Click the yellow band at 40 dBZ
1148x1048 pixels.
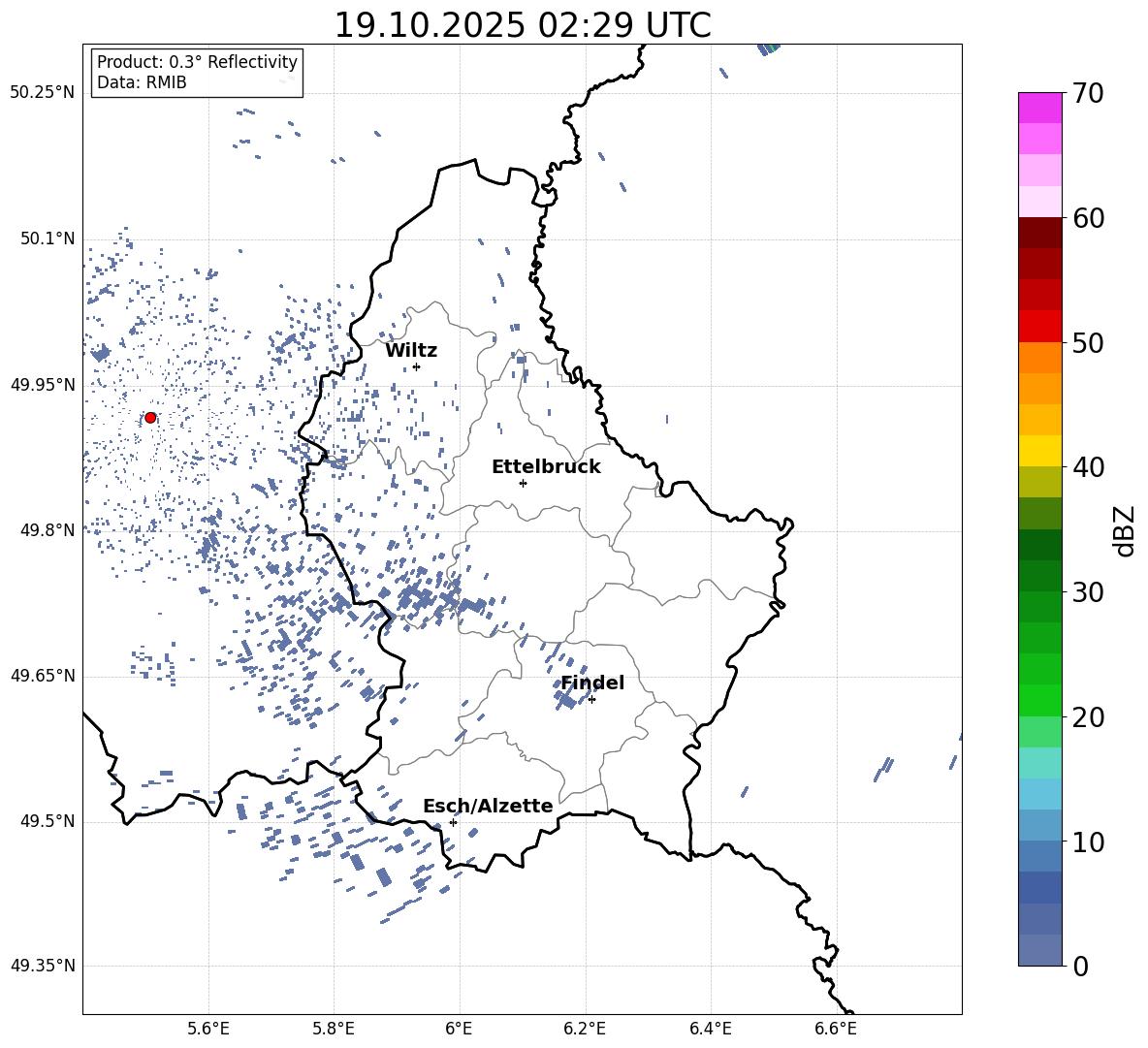[x=1040, y=451]
